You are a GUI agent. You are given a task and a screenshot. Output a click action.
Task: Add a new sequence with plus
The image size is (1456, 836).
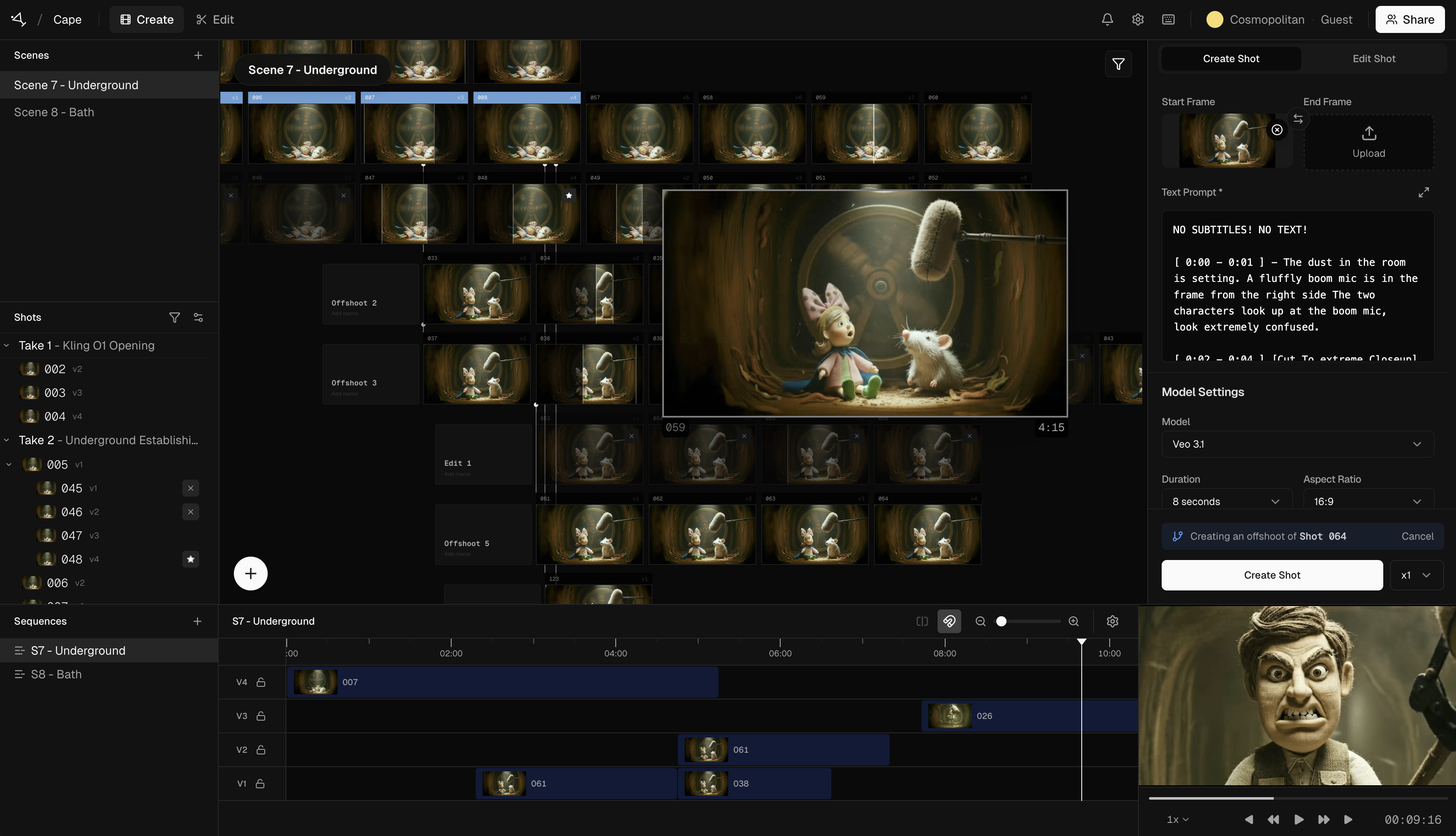pos(197,621)
